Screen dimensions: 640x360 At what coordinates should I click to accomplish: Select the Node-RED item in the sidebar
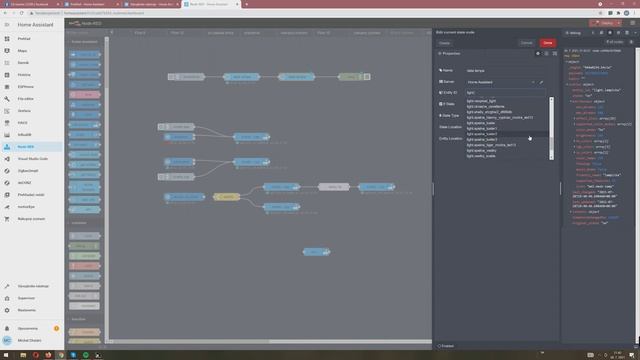click(x=31, y=147)
